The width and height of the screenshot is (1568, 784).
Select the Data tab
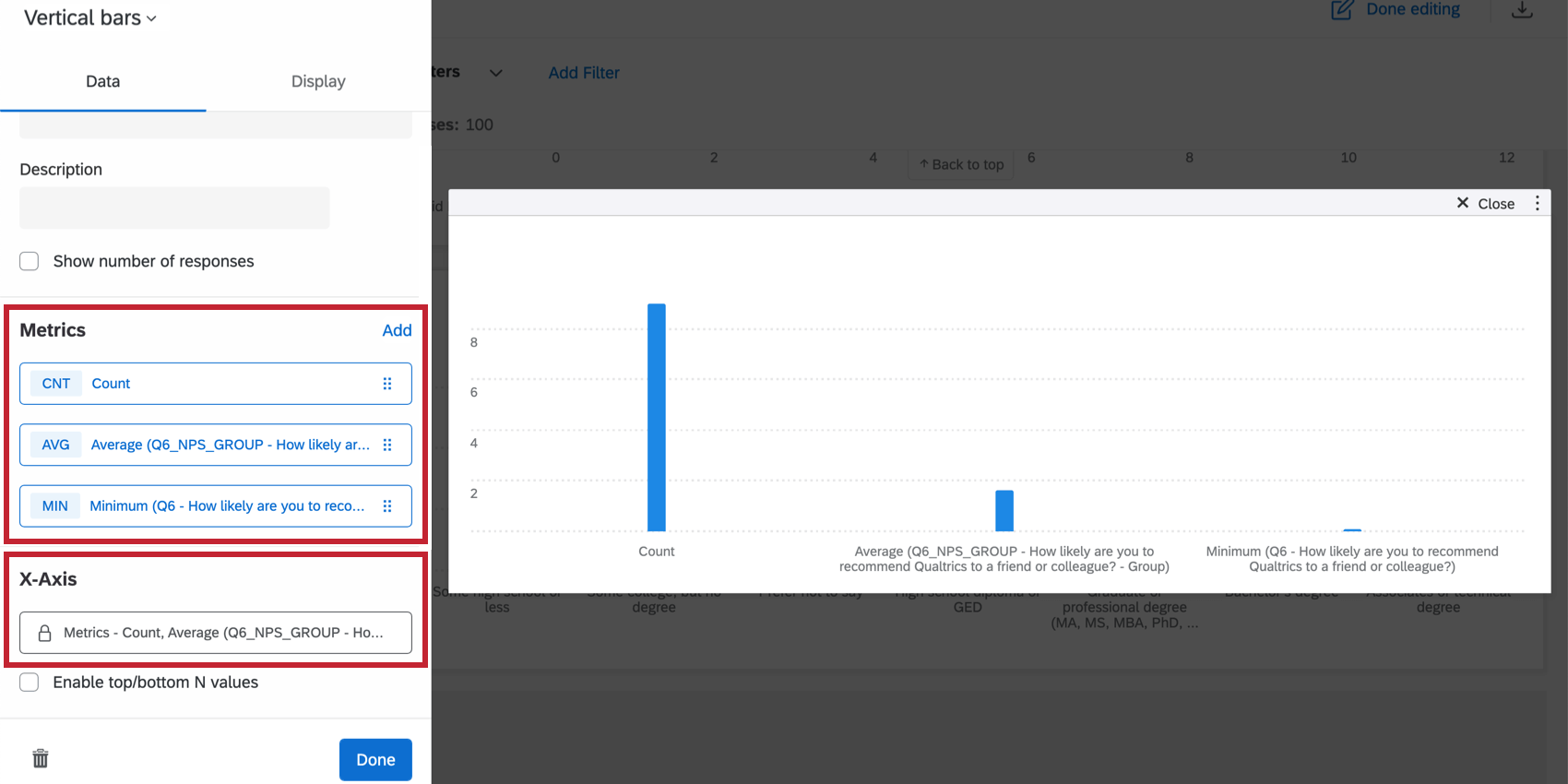click(103, 81)
